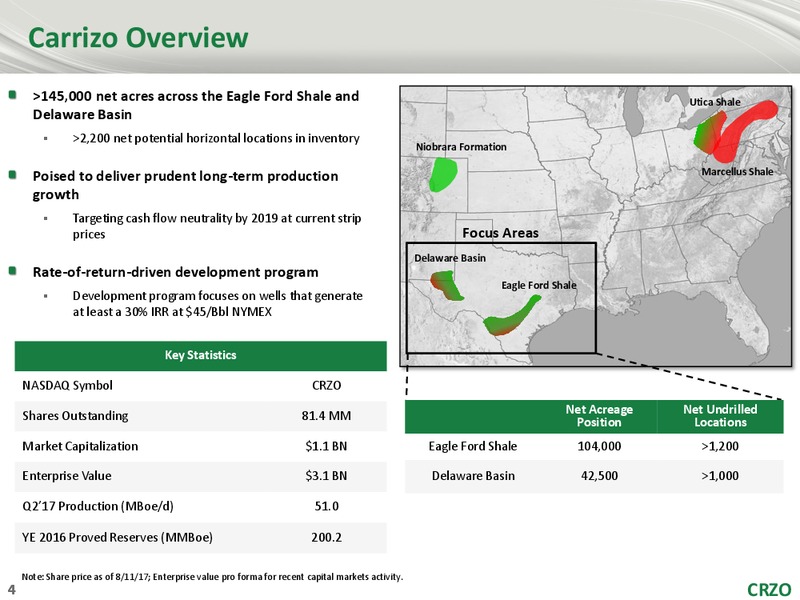Select the 'Delaware Basin' table row label
800x600 pixels.
click(473, 476)
